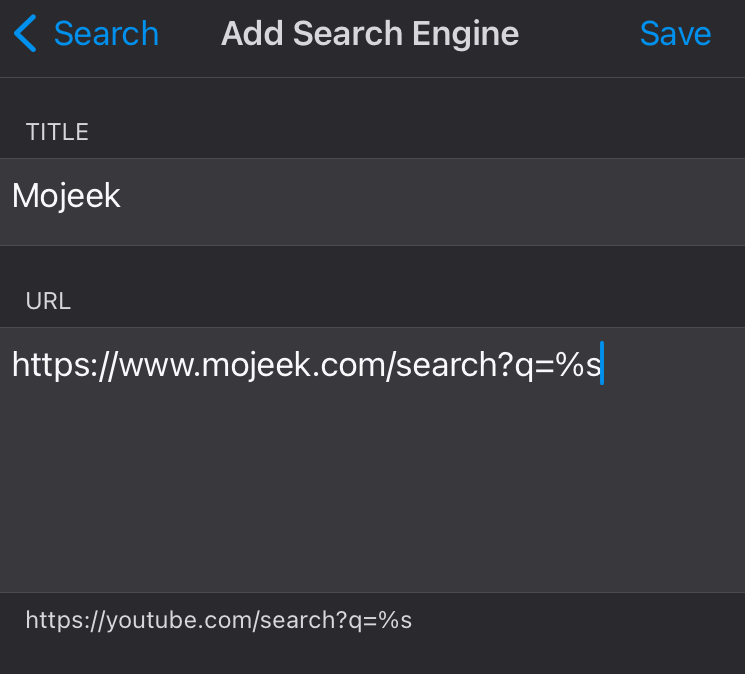Click the %s placeholder in Mojeek URL
Image resolution: width=745 pixels, height=674 pixels.
coord(578,365)
